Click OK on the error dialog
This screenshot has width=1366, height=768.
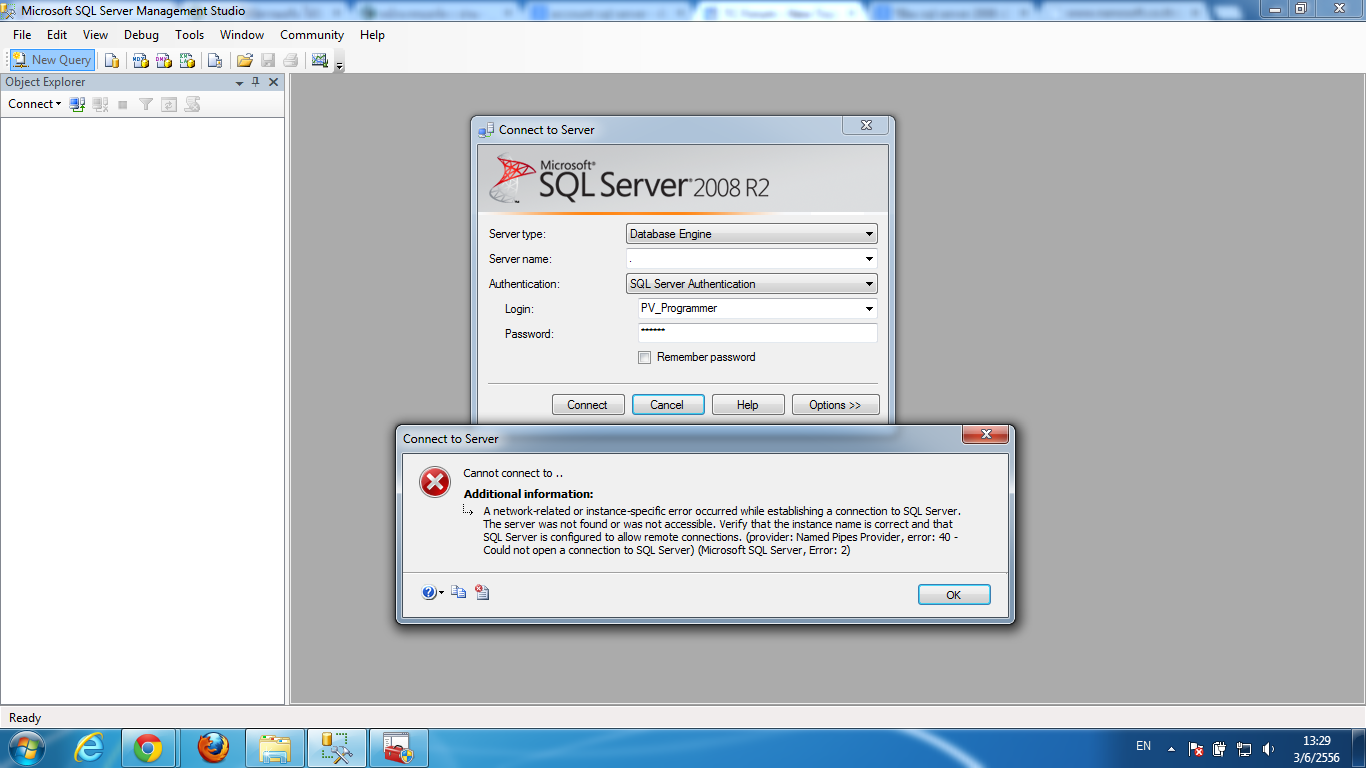[x=954, y=595]
